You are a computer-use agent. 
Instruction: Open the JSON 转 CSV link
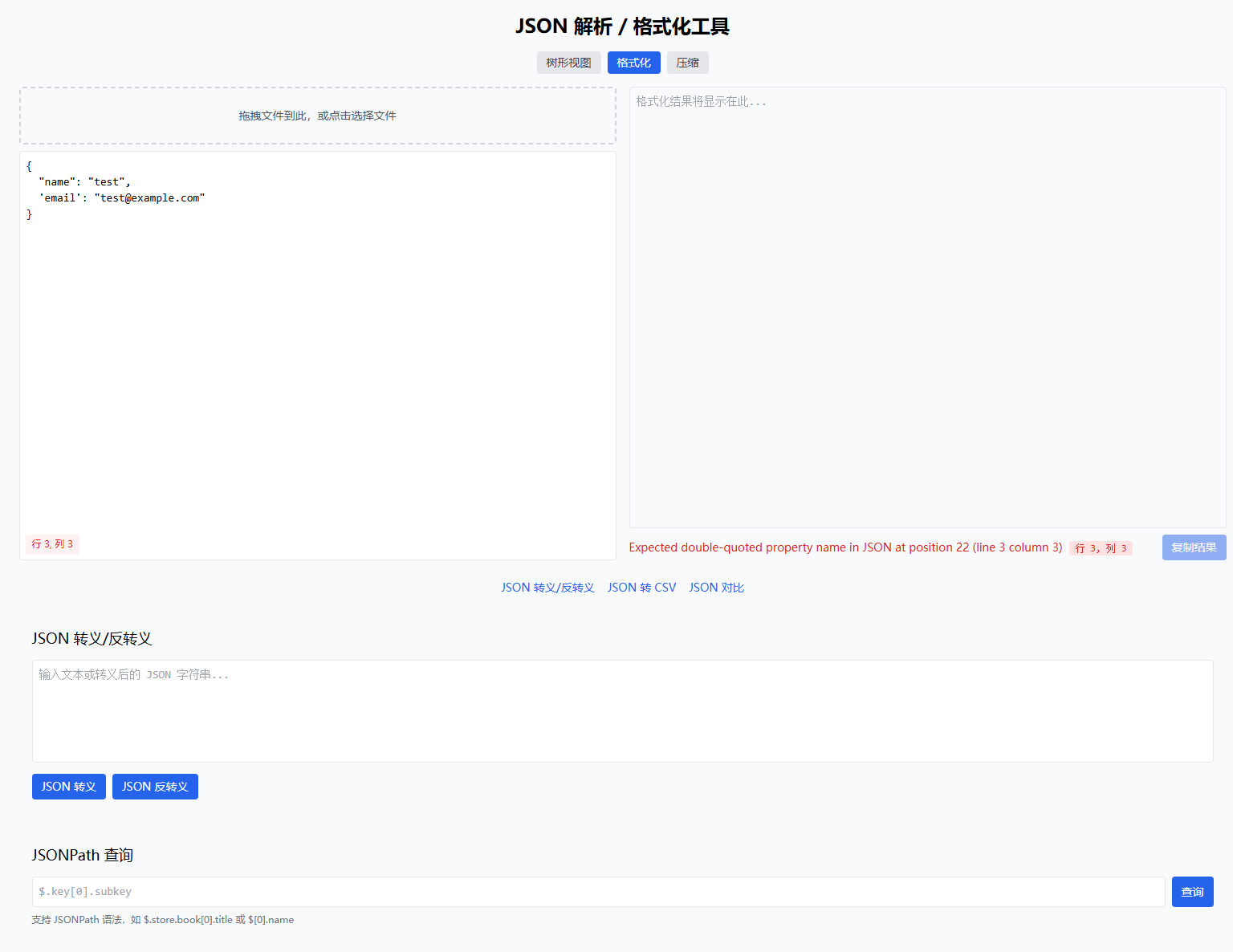tap(641, 587)
